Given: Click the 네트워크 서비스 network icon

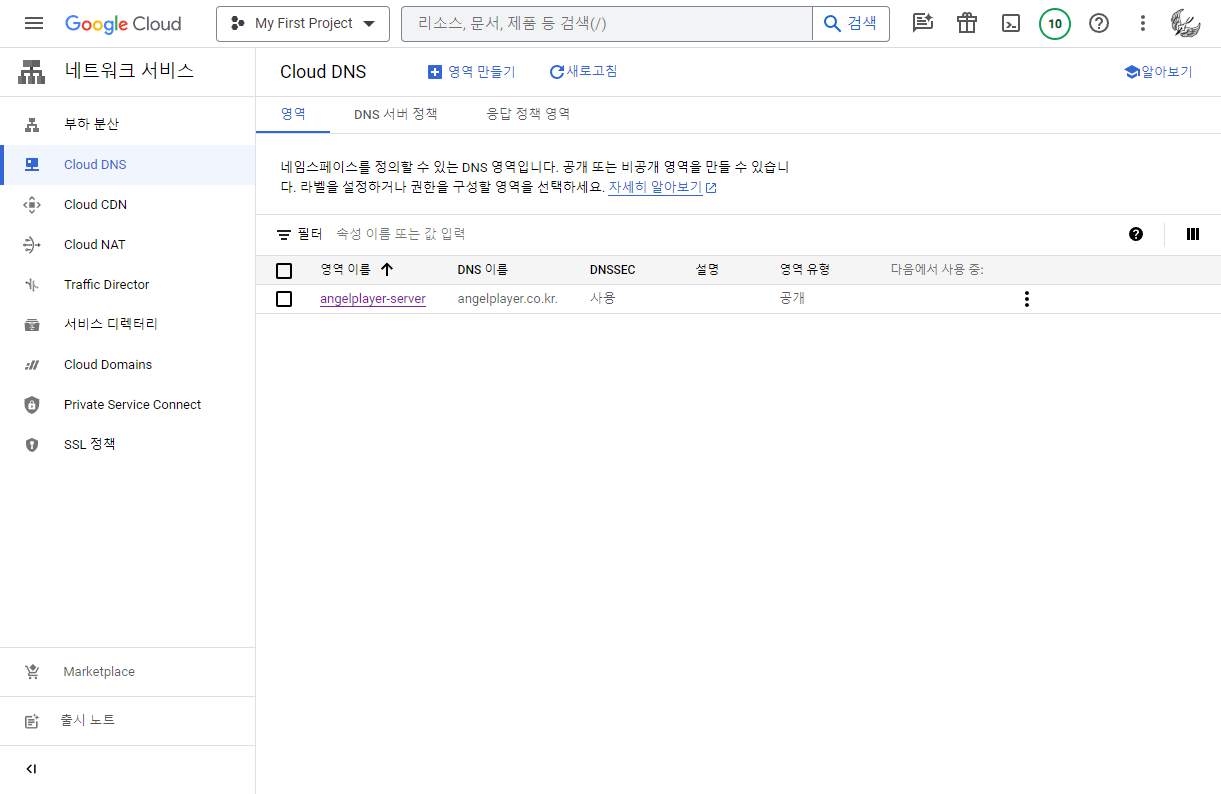Looking at the screenshot, I should pyautogui.click(x=32, y=72).
